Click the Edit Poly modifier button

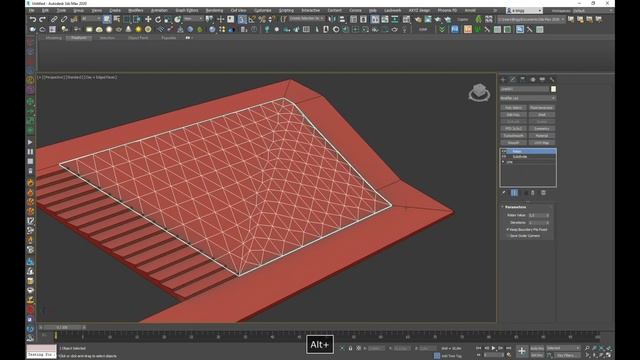click(513, 115)
